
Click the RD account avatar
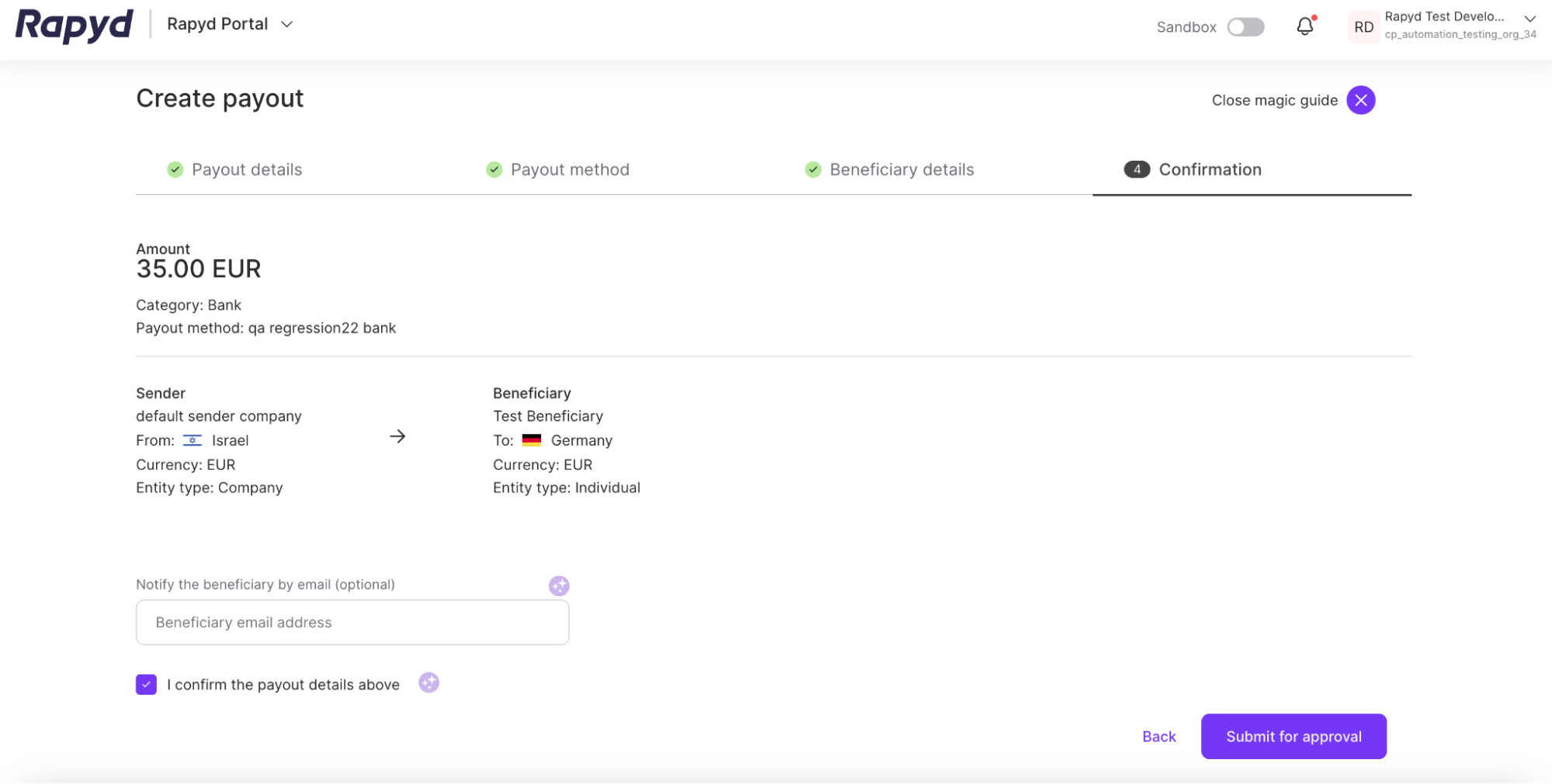tap(1363, 26)
